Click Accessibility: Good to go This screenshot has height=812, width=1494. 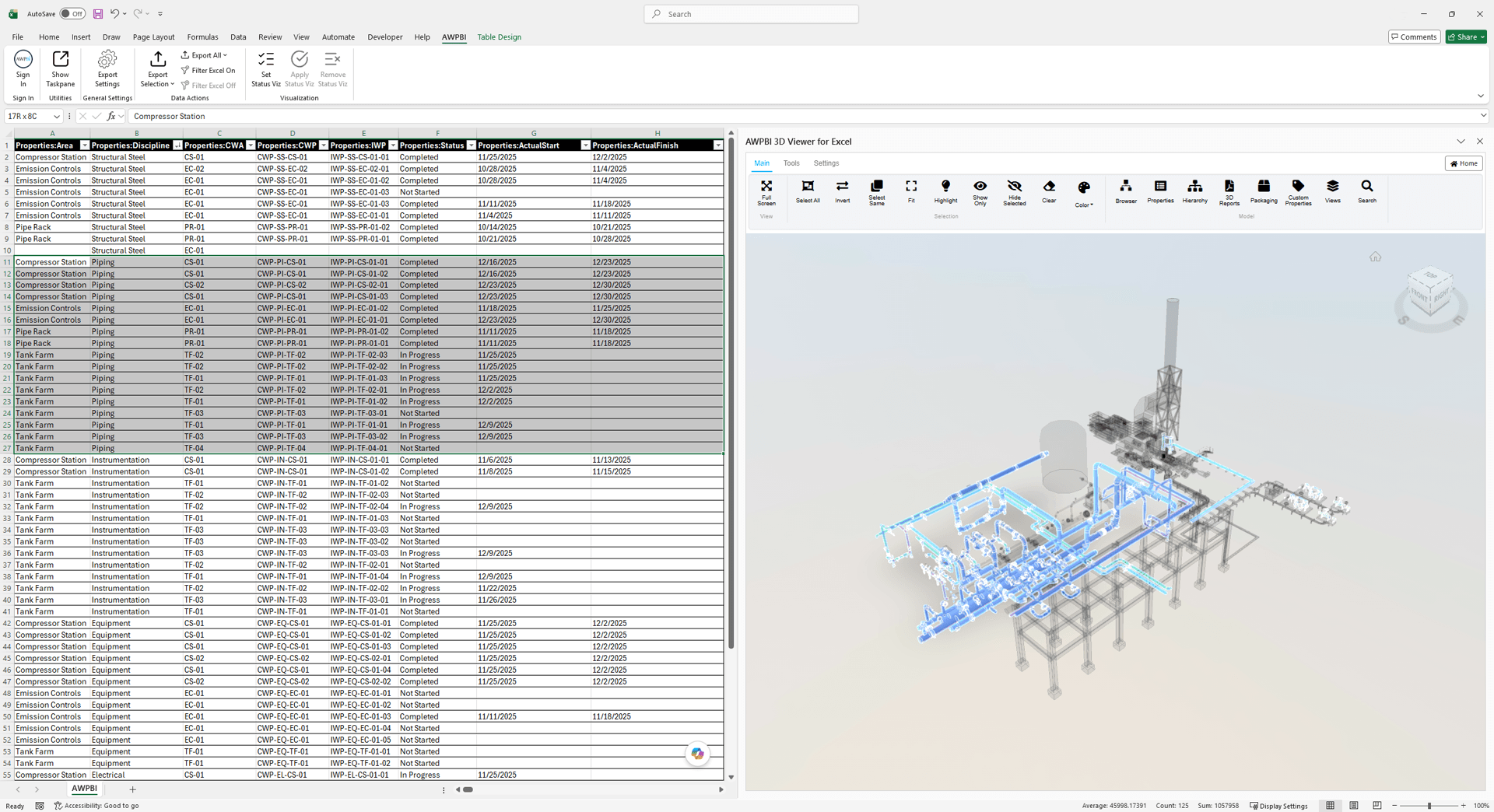point(96,806)
